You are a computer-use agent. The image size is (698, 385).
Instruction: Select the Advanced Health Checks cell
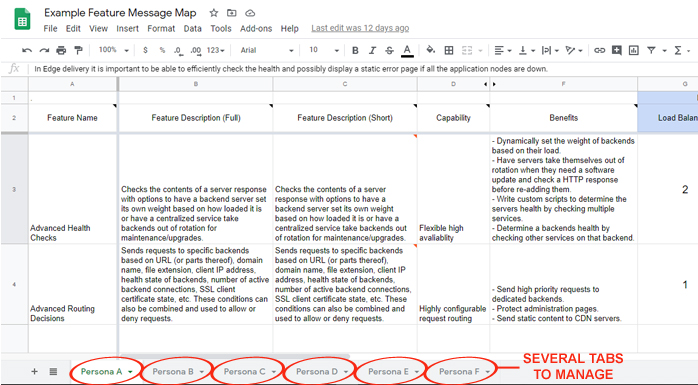click(x=73, y=189)
